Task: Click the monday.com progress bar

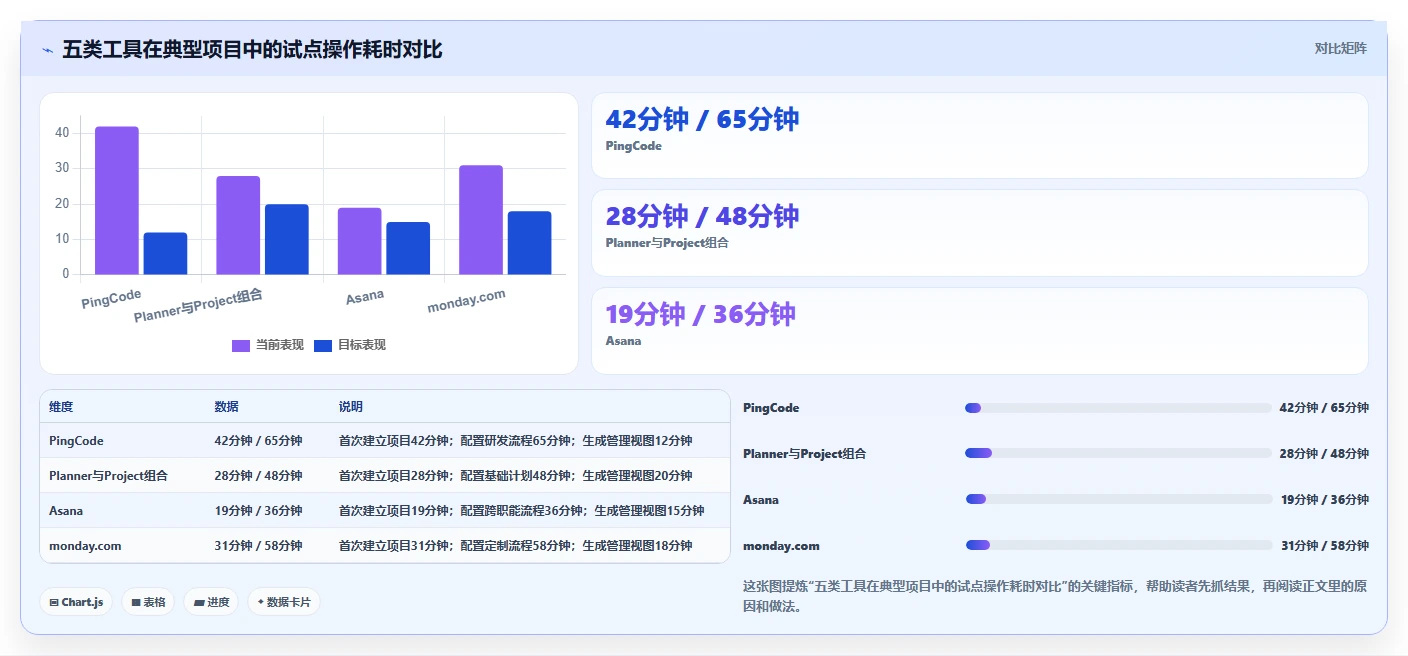Action: [x=1118, y=545]
